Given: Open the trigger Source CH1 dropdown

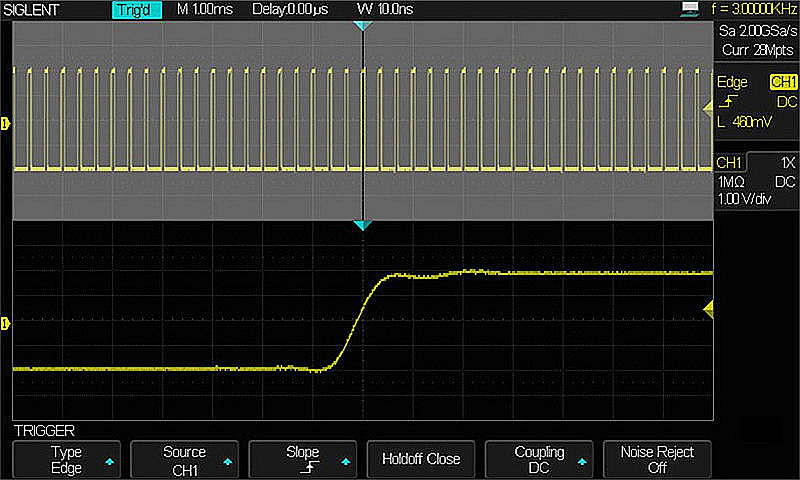Looking at the screenshot, I should click(184, 459).
